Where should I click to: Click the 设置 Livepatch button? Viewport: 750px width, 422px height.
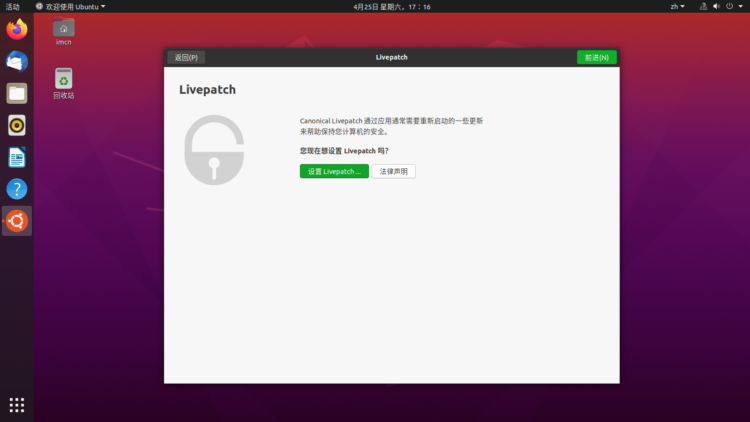coord(334,171)
